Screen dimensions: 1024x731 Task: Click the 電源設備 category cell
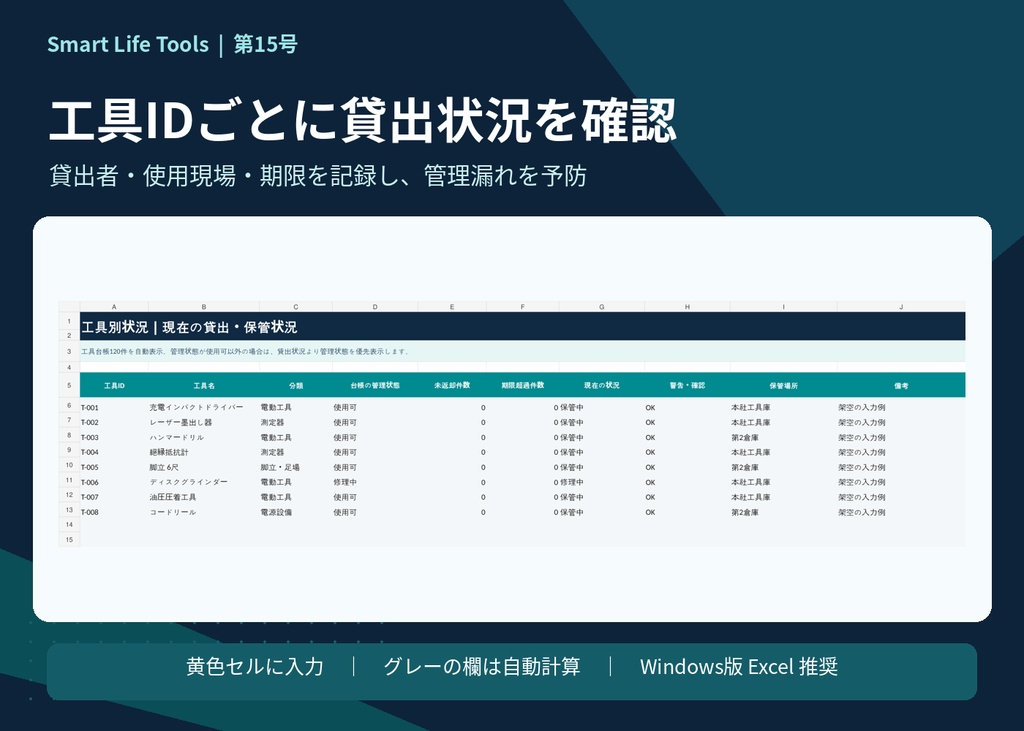click(x=296, y=512)
